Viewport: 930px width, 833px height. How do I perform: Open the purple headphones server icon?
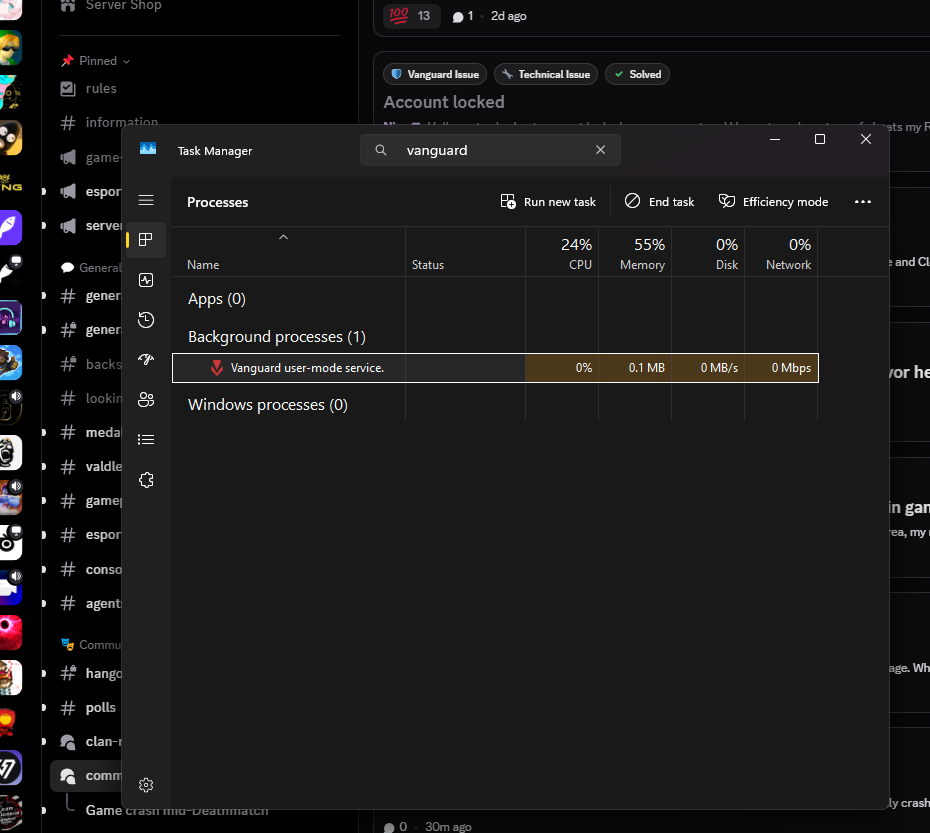click(10, 317)
